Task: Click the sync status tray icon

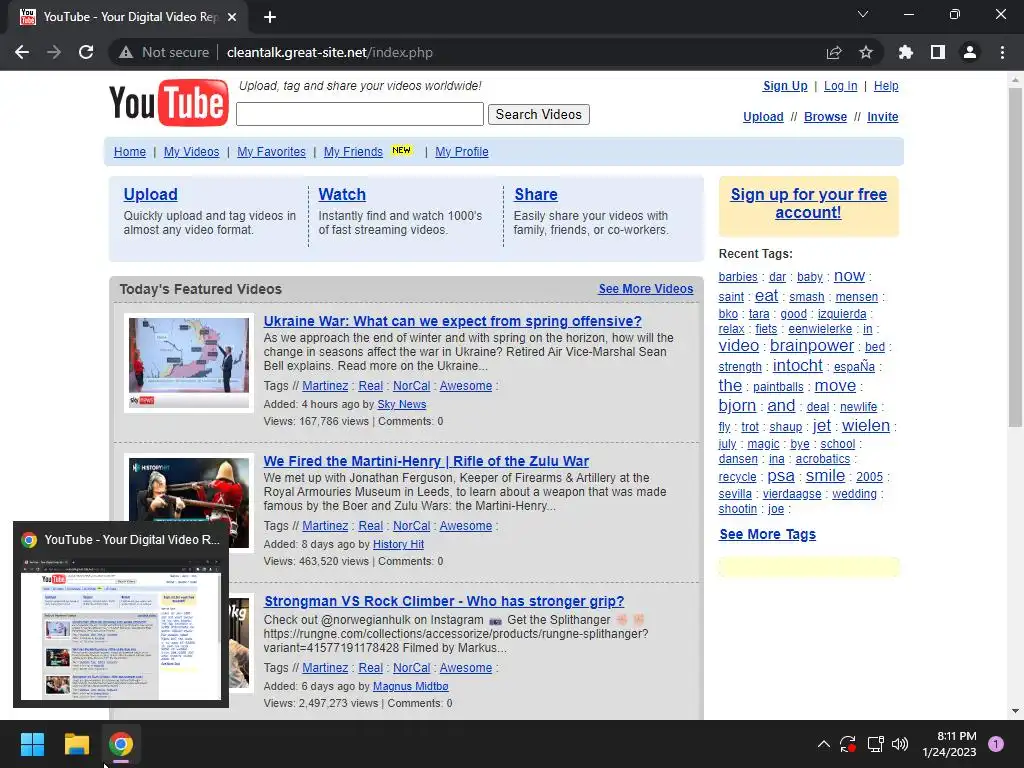Action: [x=848, y=744]
